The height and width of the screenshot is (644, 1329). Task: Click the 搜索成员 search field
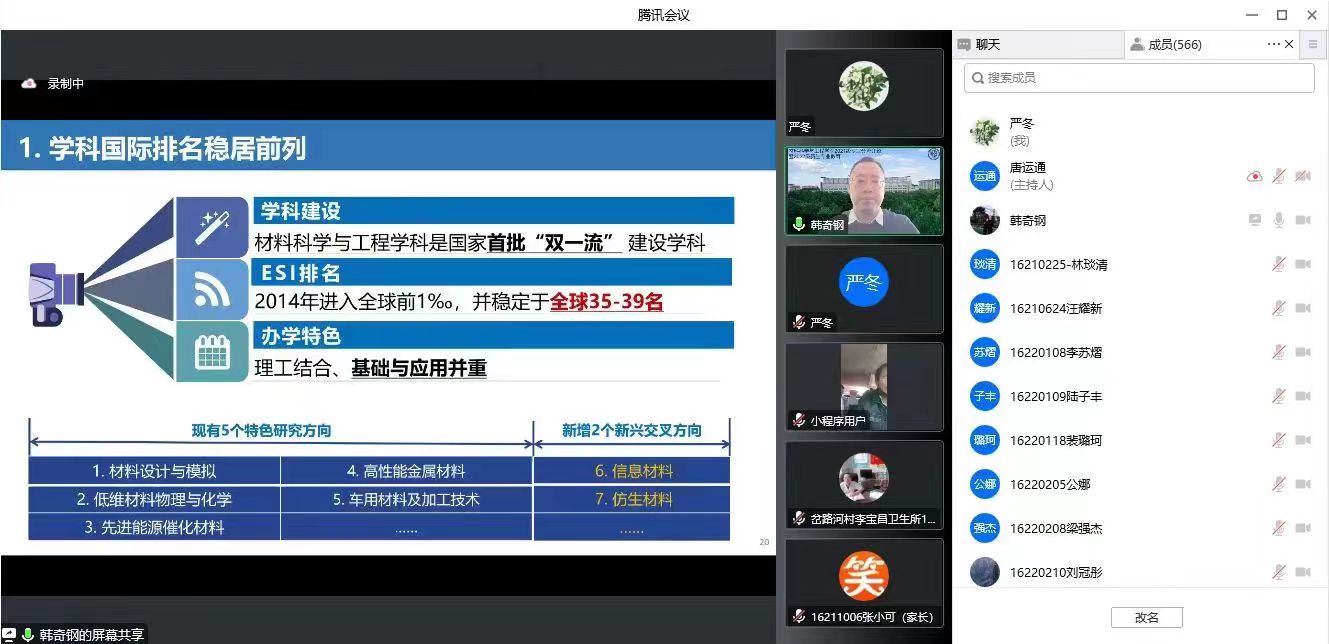(x=1140, y=78)
